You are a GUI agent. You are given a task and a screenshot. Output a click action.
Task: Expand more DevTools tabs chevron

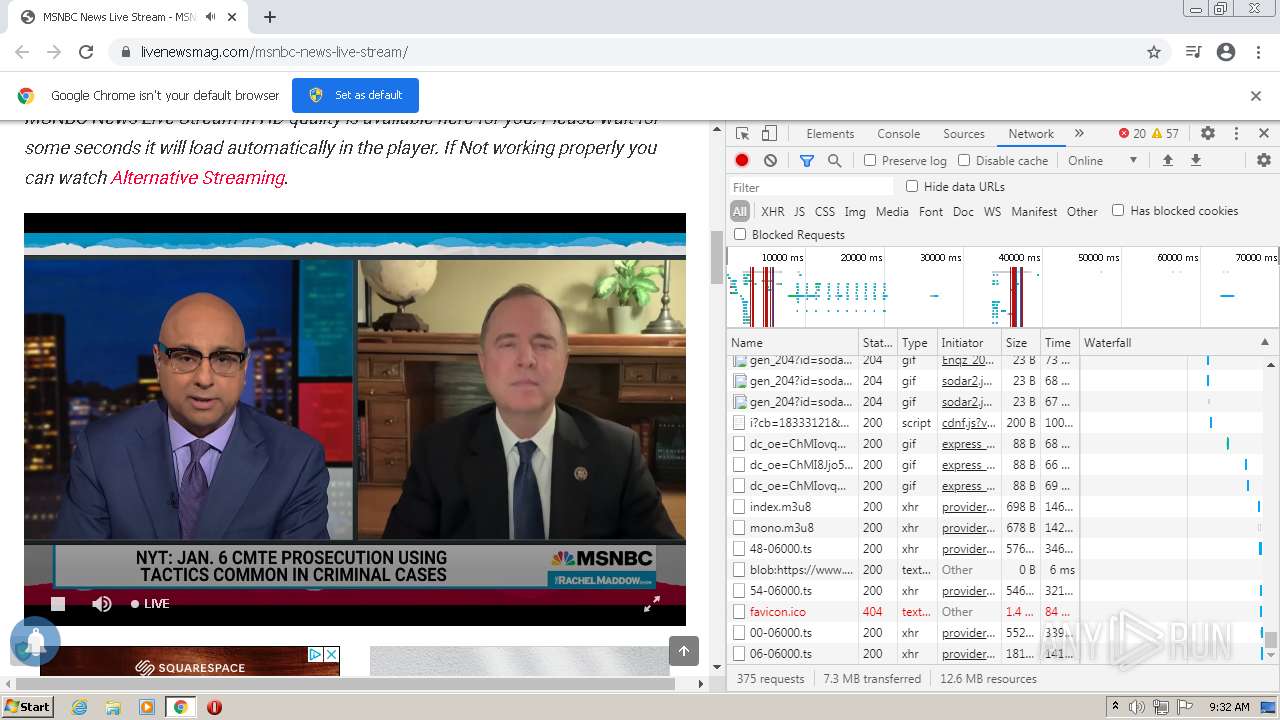(x=1079, y=133)
